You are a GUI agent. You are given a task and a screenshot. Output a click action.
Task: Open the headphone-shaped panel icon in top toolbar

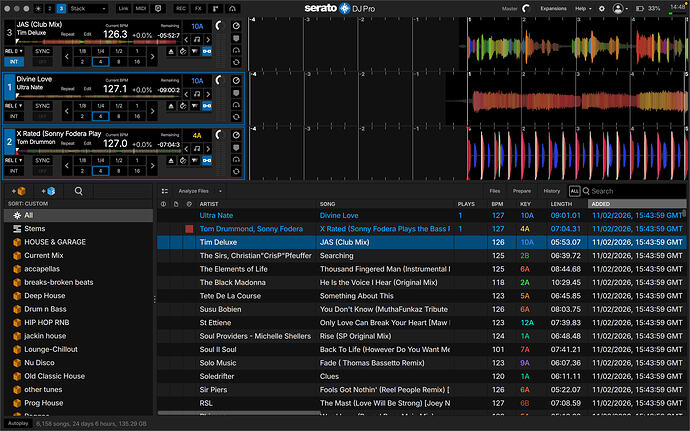coord(232,8)
